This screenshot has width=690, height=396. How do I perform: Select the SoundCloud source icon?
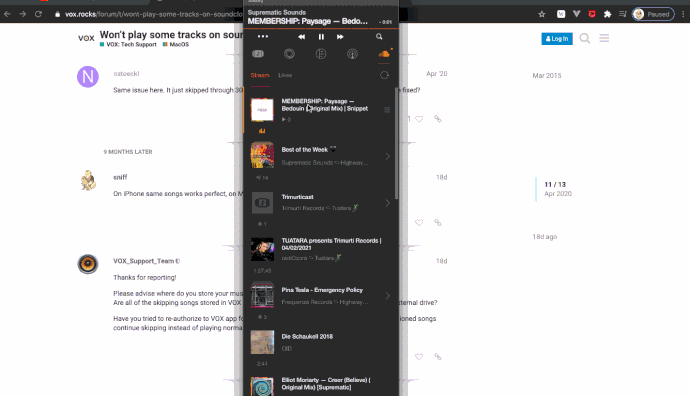(384, 54)
